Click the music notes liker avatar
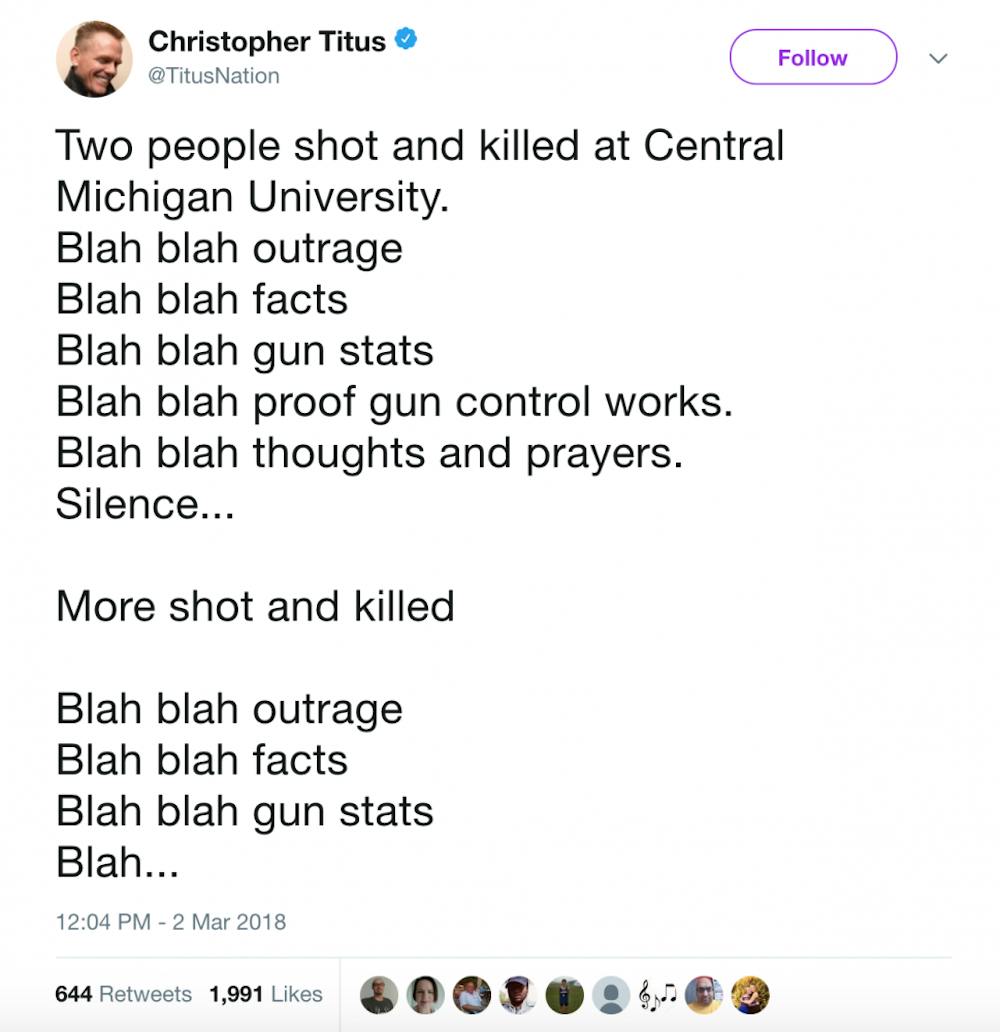The height and width of the screenshot is (1032, 1000). 657,994
